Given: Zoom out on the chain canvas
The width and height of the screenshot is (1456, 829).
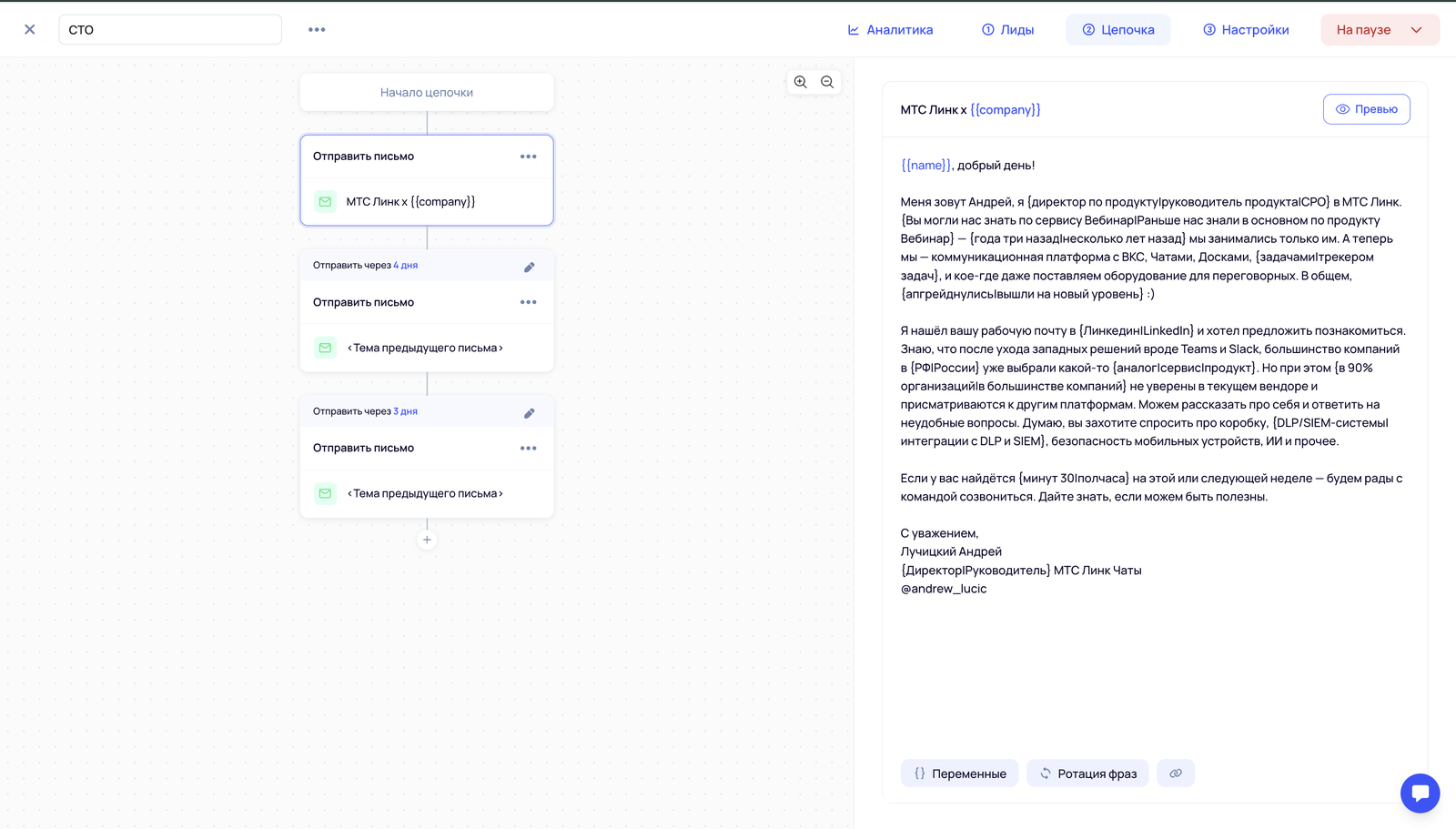Looking at the screenshot, I should (x=827, y=82).
